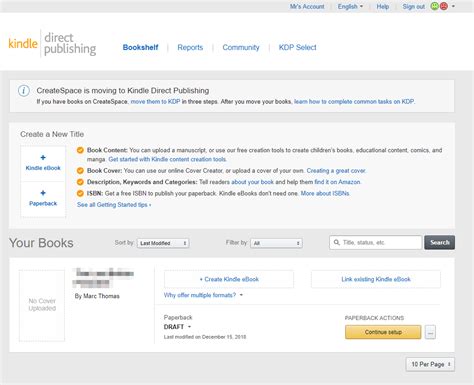The width and height of the screenshot is (474, 385).
Task: Expand the DRAFT status arrow
Action: (x=189, y=327)
